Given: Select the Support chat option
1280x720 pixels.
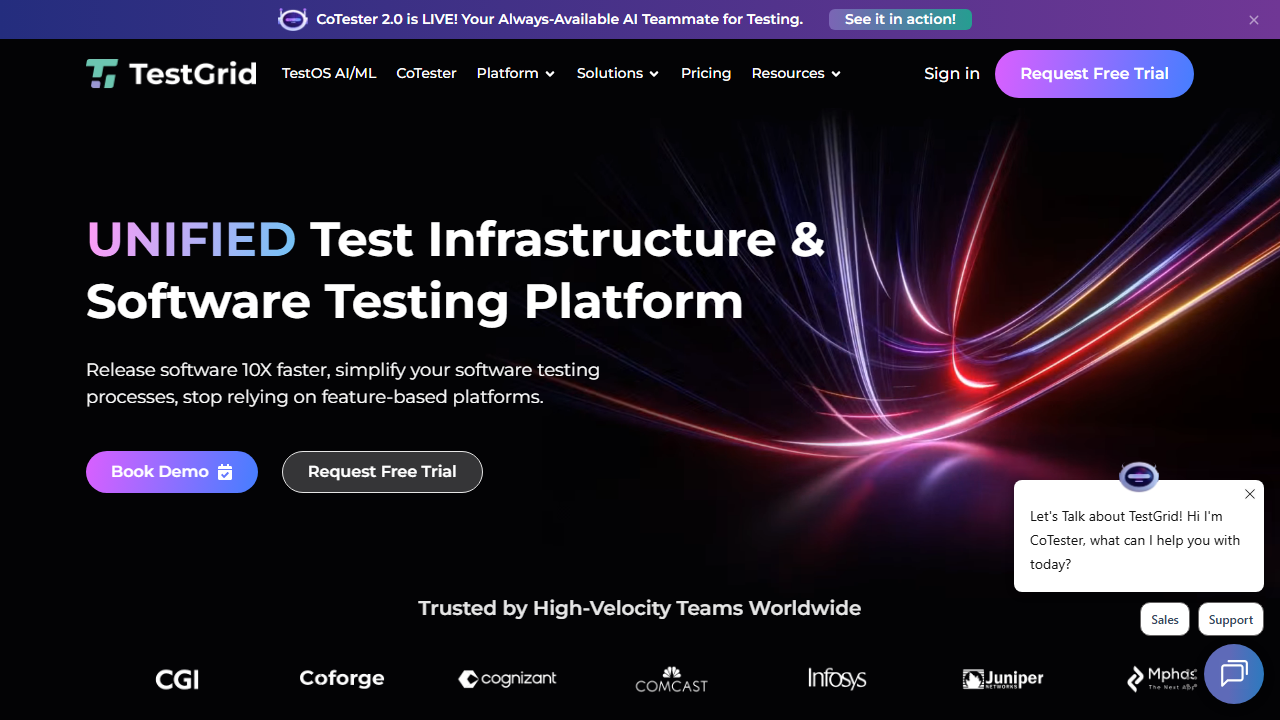Looking at the screenshot, I should (1231, 619).
